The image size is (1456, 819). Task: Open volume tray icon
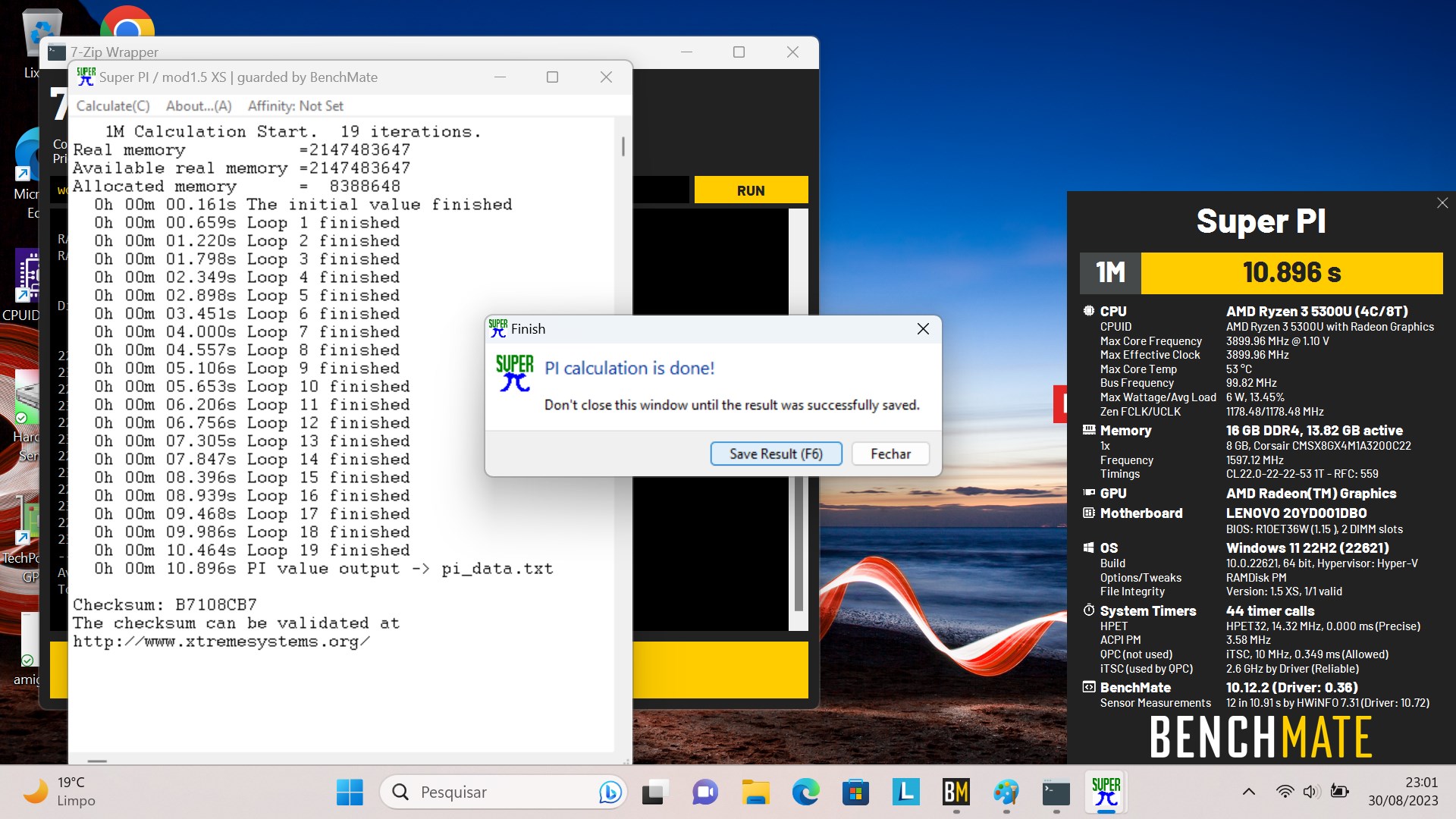[x=1311, y=792]
